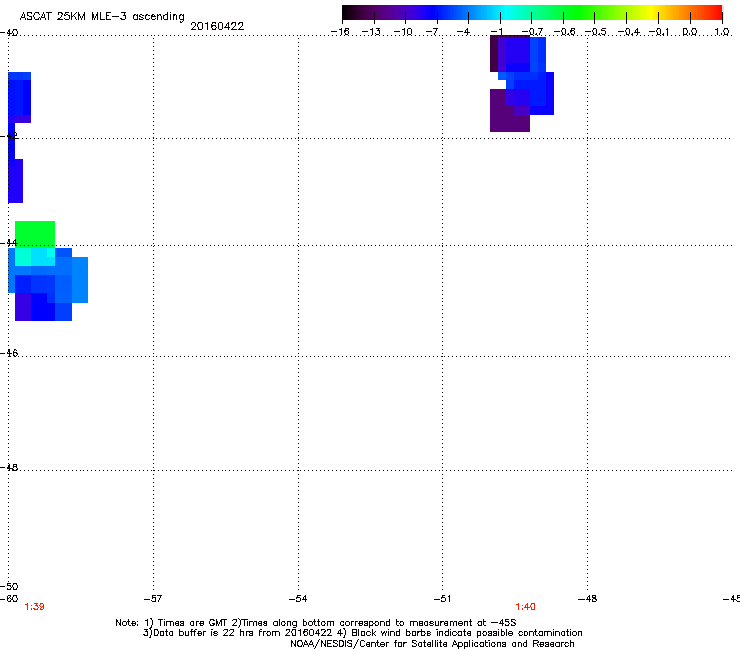Screen dimensions: 740x650
Task: Click the green data patch near latitude -44
Action: click(x=35, y=234)
